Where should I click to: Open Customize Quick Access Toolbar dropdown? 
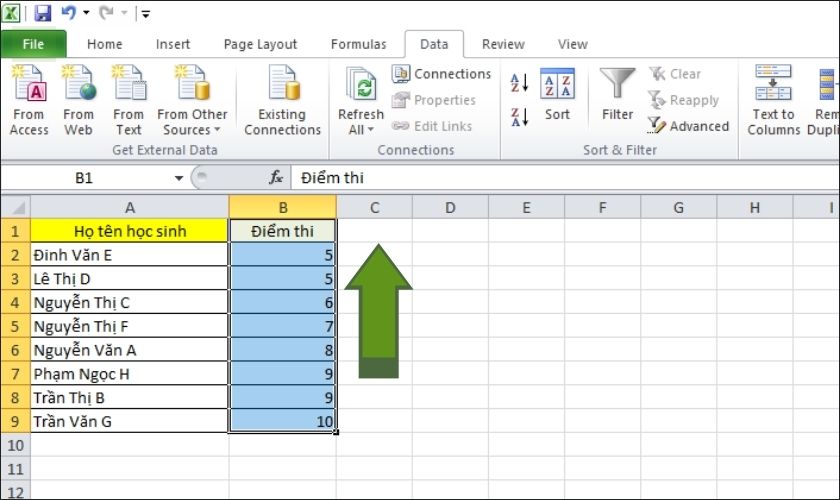pos(146,13)
